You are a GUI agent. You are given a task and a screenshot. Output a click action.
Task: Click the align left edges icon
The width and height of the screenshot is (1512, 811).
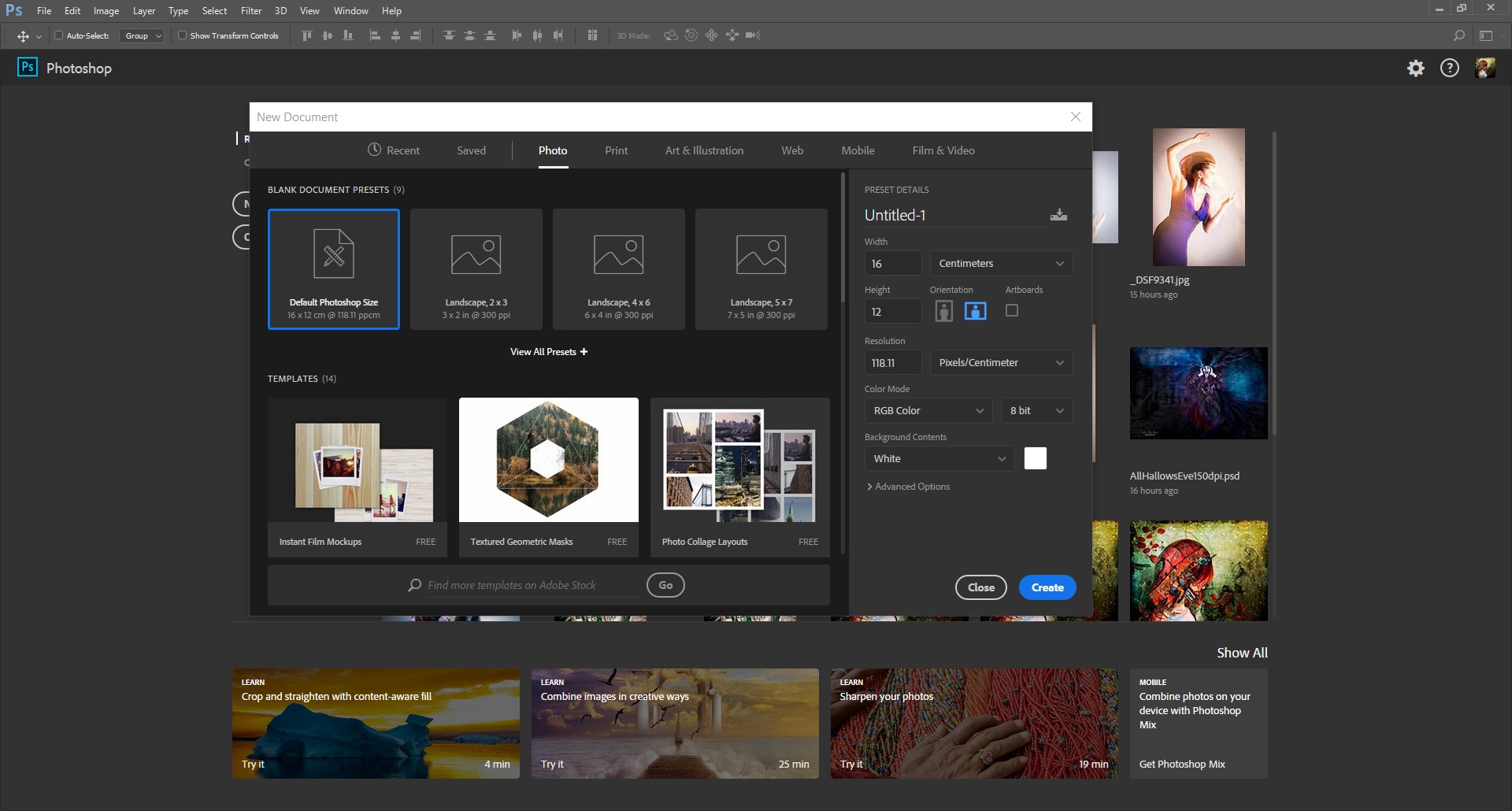click(376, 35)
